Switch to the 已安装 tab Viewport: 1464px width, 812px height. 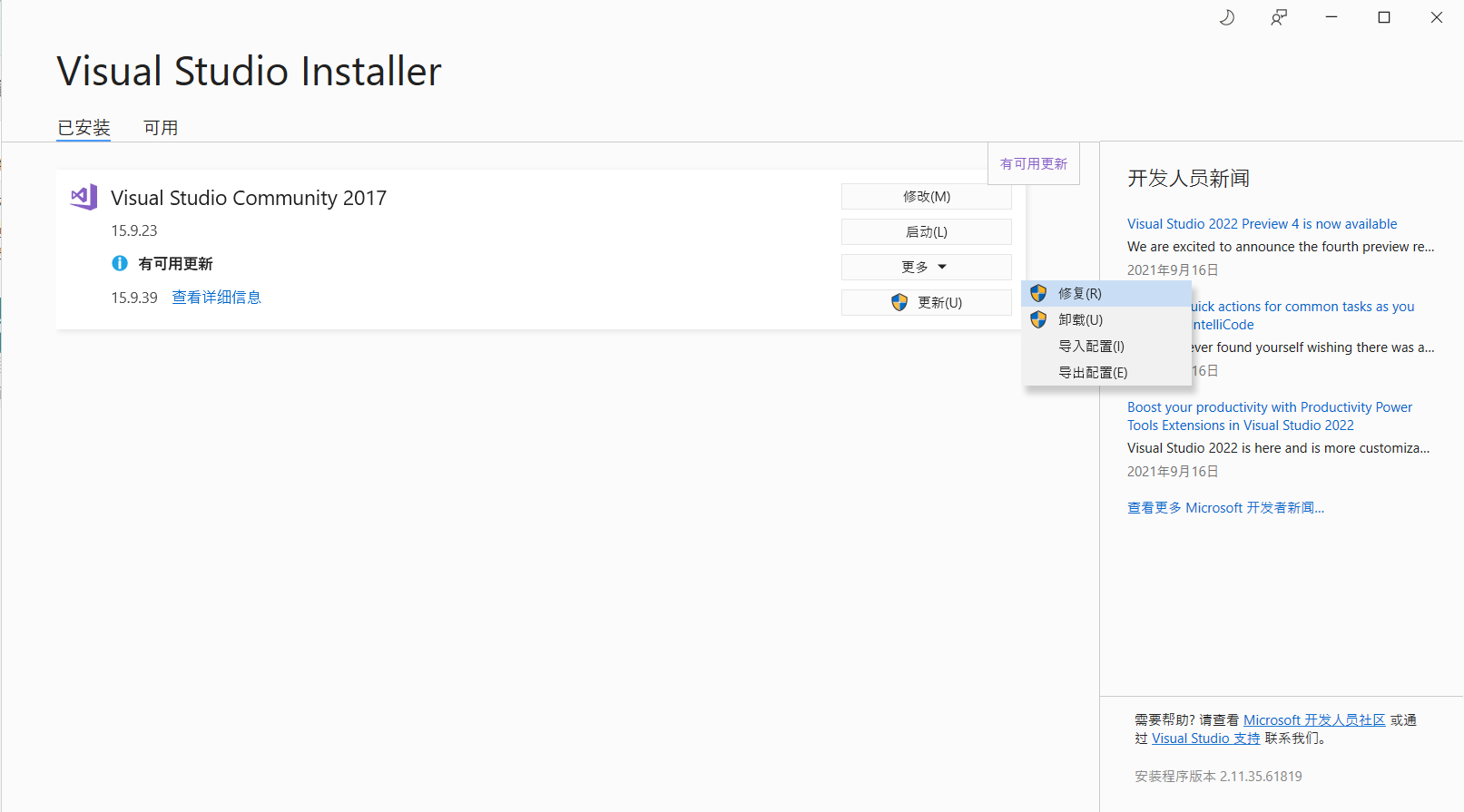click(84, 128)
